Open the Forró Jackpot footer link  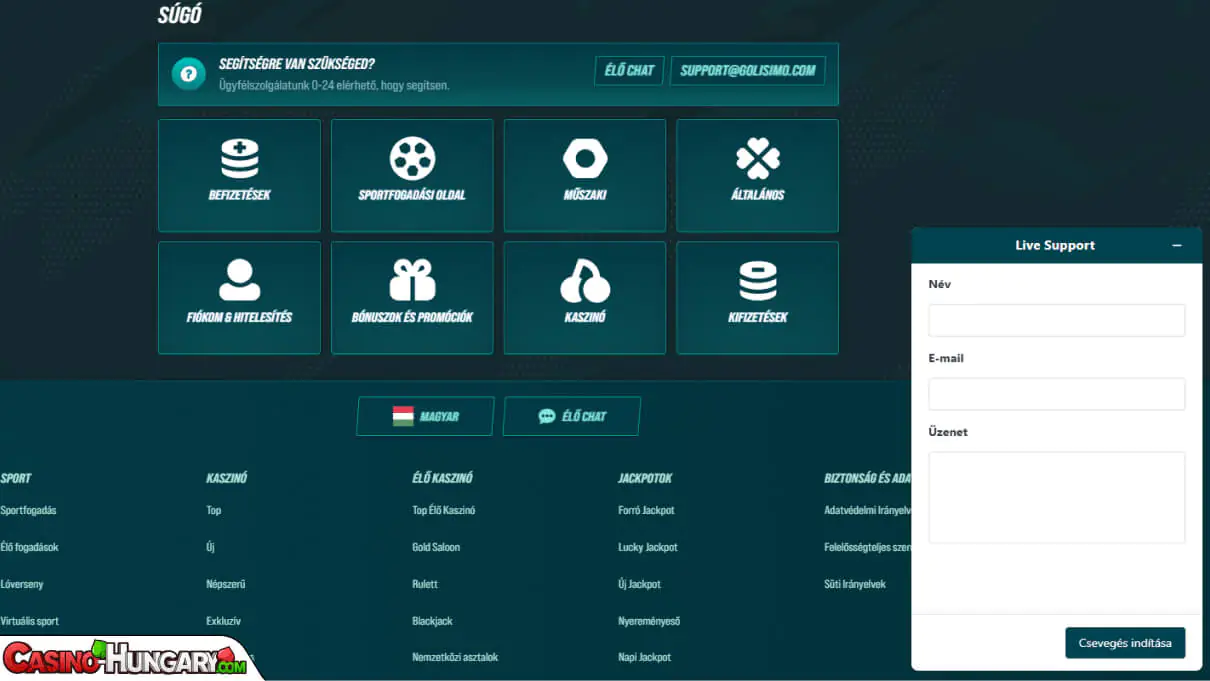(646, 510)
